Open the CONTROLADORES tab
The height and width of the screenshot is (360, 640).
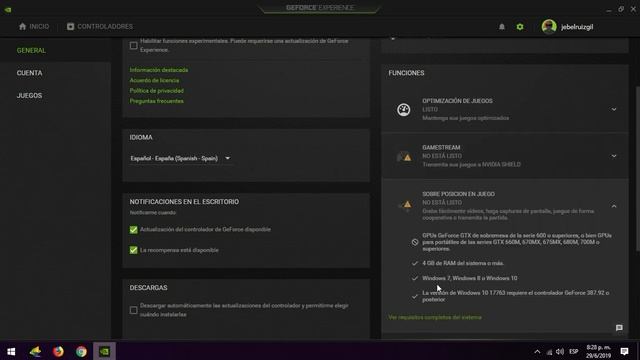(x=100, y=27)
